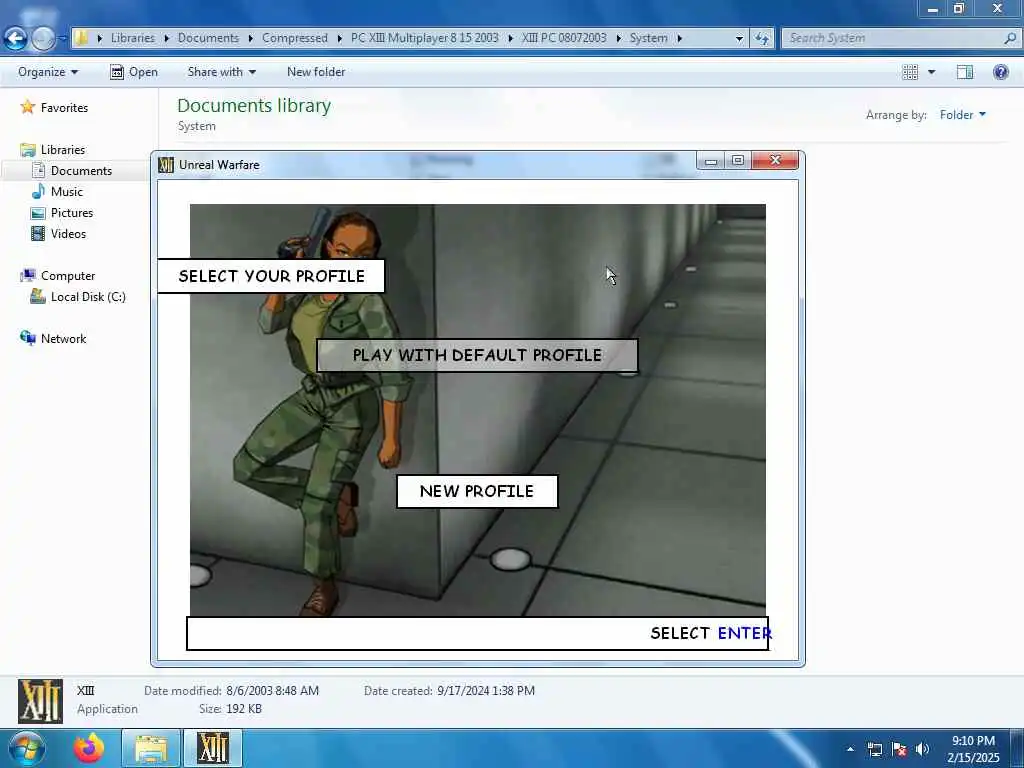Go to Compressed folder in the breadcrumb
The image size is (1024, 768).
(295, 38)
